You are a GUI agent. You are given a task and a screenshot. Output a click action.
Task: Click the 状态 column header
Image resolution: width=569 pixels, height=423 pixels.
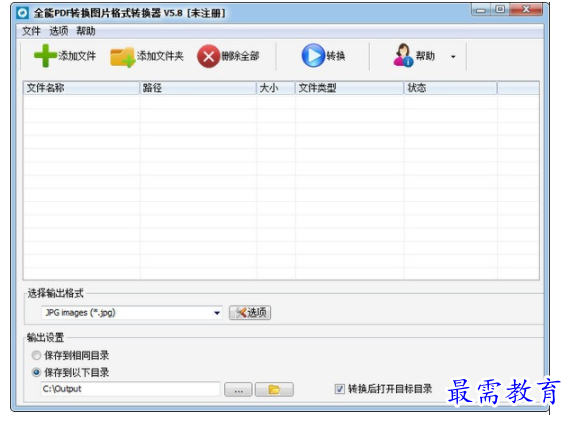click(450, 88)
